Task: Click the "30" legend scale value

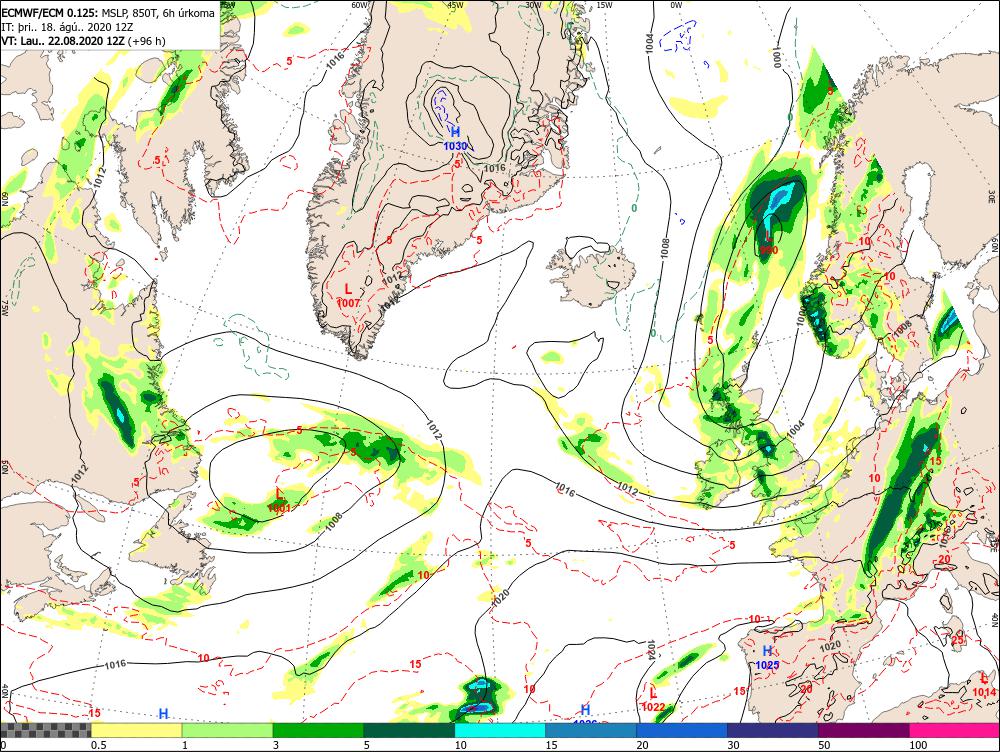Action: (733, 745)
